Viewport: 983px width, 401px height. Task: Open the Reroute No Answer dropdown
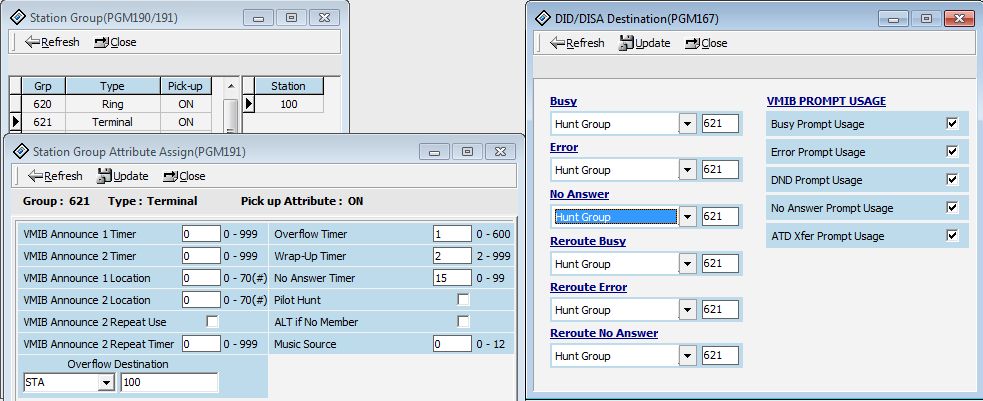[x=686, y=356]
